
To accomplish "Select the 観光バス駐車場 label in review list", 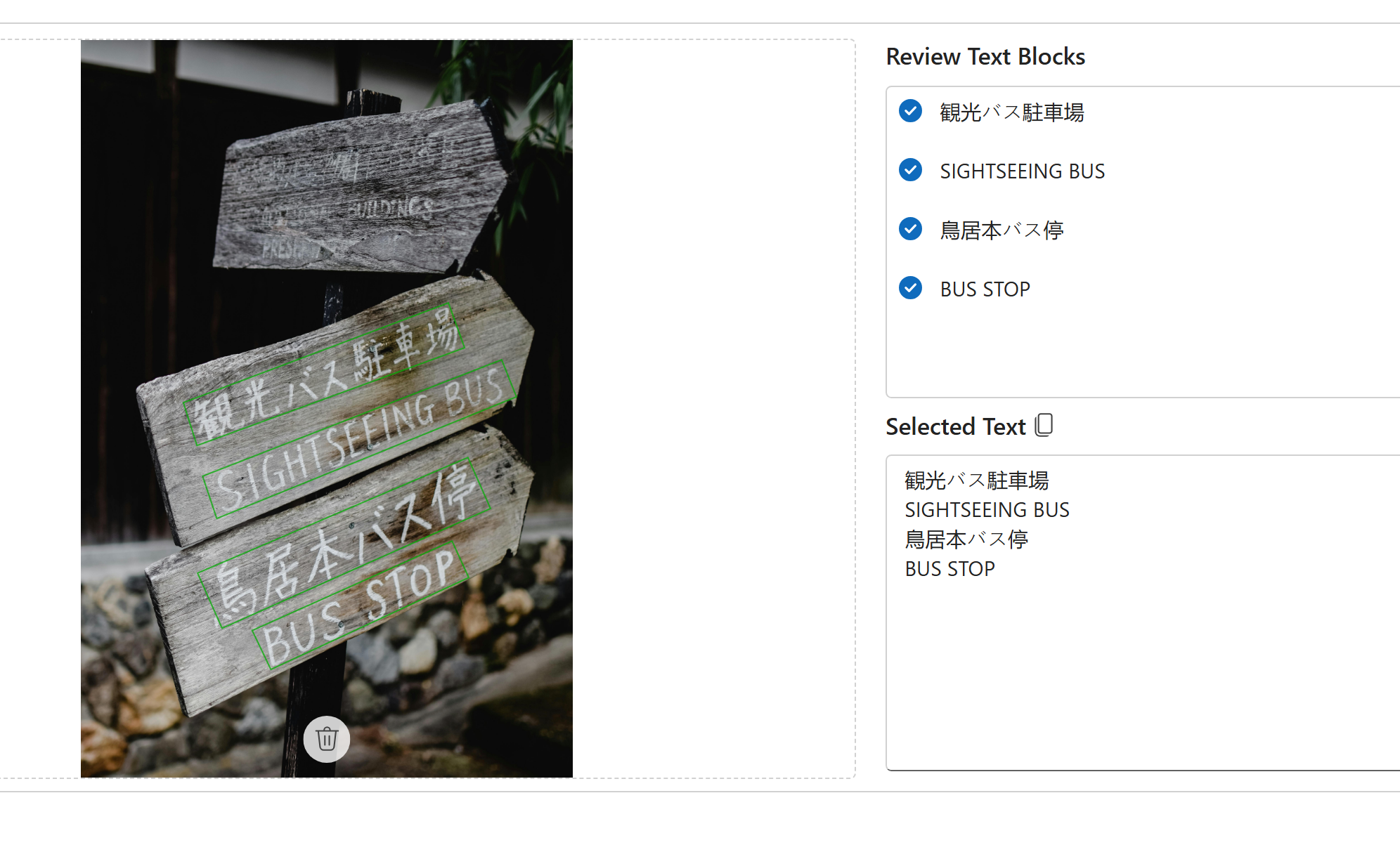I will click(x=1012, y=112).
